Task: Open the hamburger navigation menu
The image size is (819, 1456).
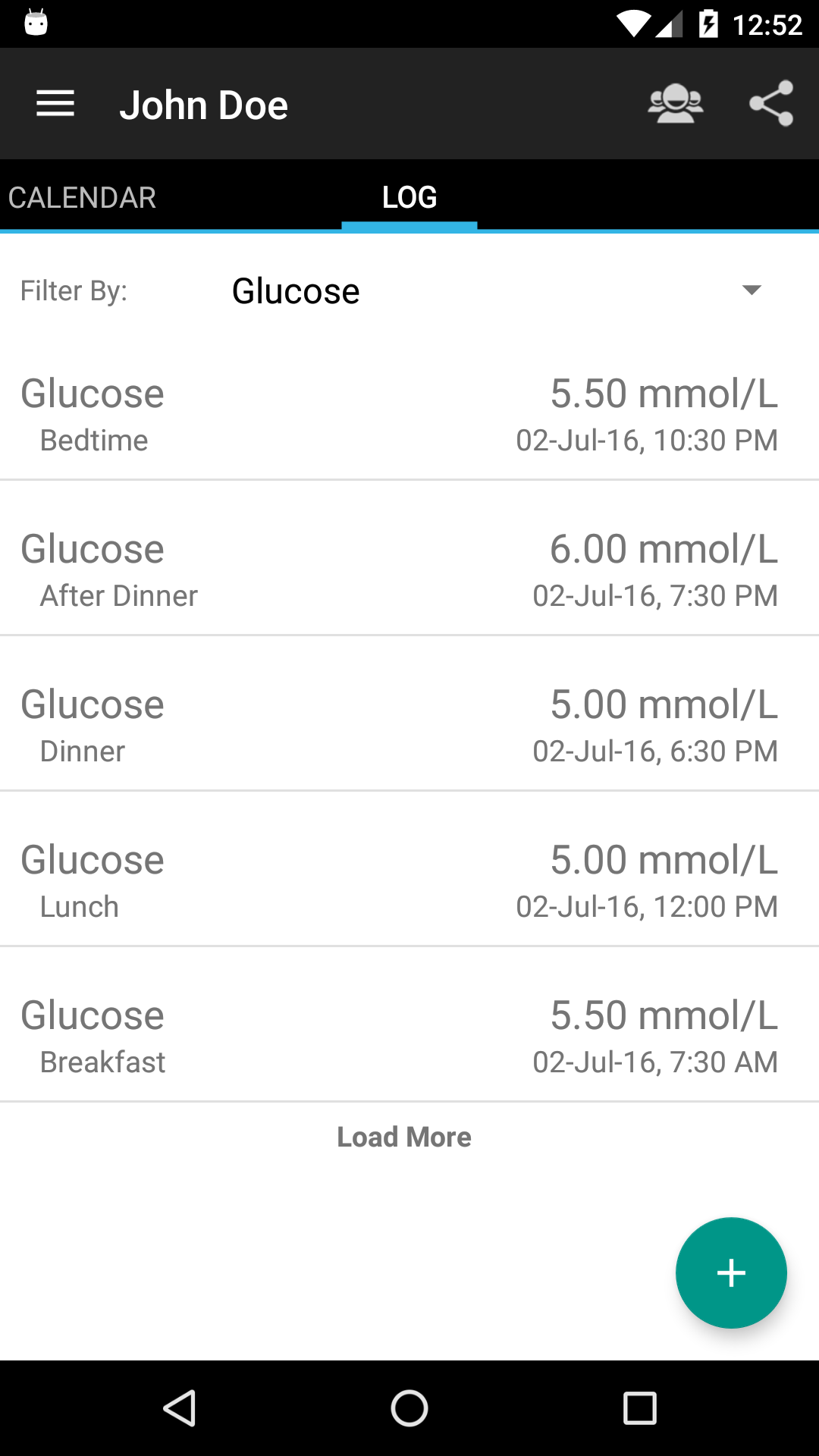Action: coord(55,104)
